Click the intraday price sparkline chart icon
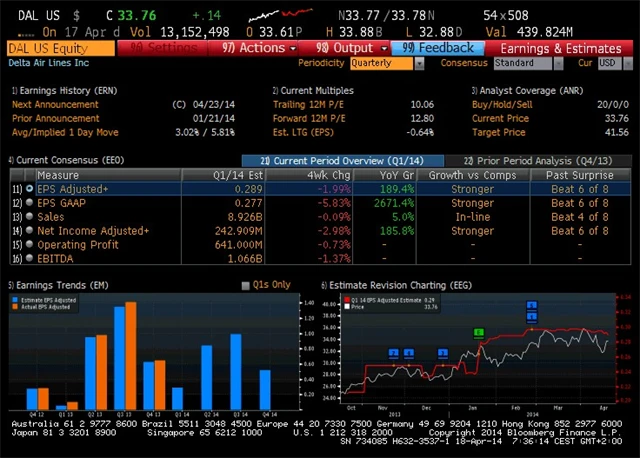The width and height of the screenshot is (640, 458). pos(277,16)
